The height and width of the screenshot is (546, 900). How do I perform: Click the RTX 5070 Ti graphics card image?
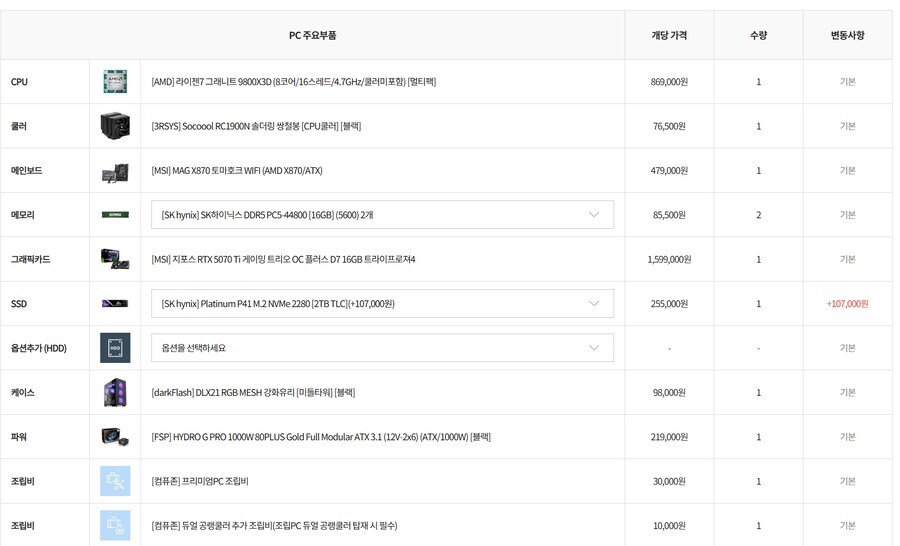click(x=115, y=259)
